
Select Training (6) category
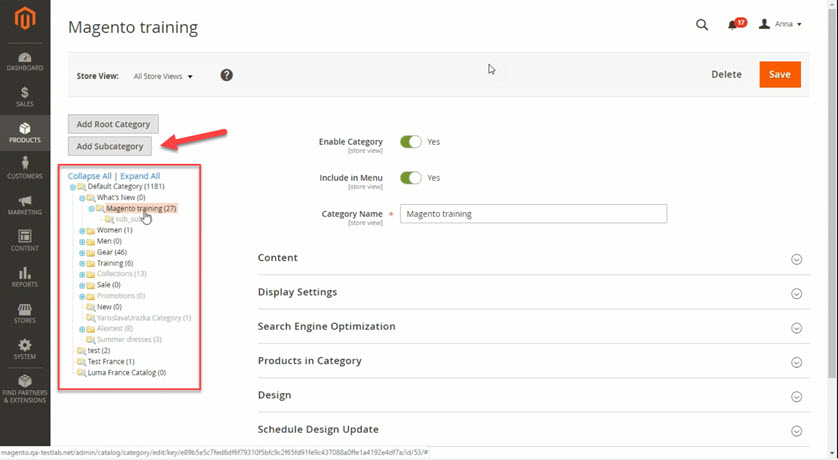115,263
